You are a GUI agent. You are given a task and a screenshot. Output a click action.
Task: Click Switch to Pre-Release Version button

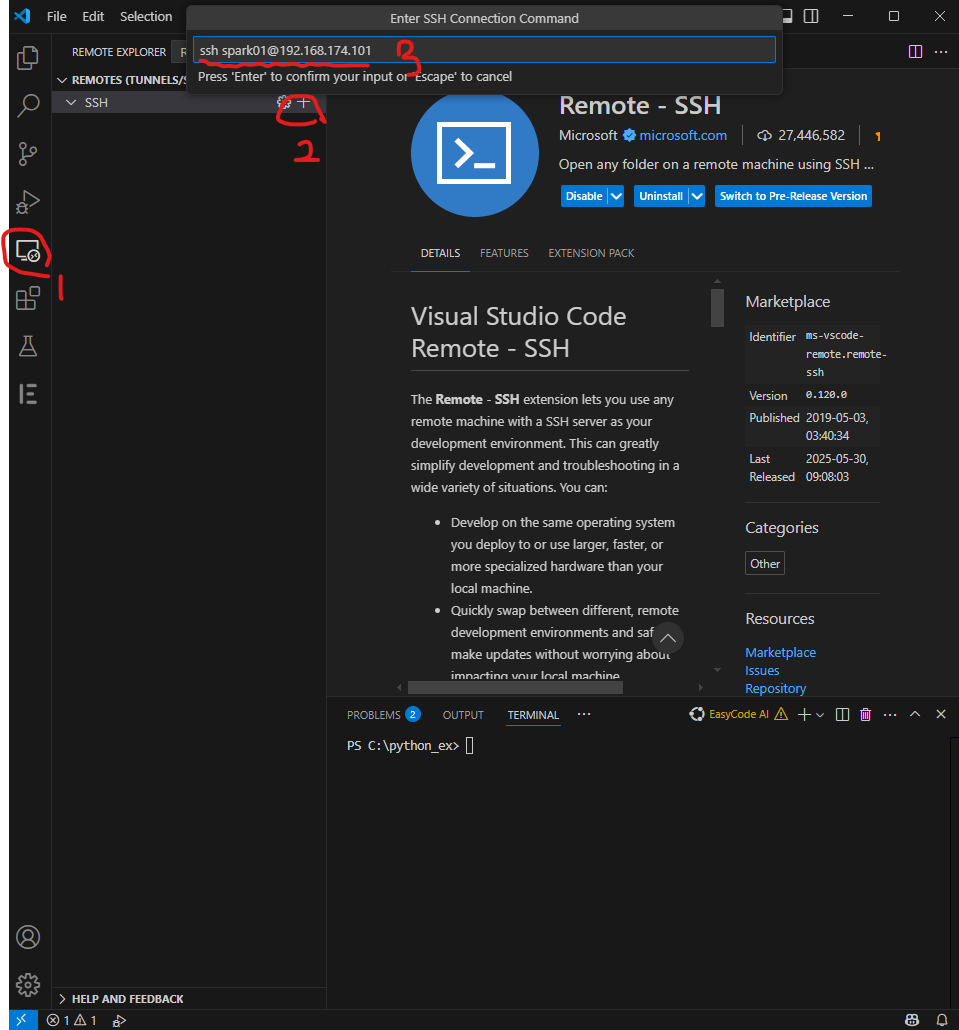(x=793, y=196)
